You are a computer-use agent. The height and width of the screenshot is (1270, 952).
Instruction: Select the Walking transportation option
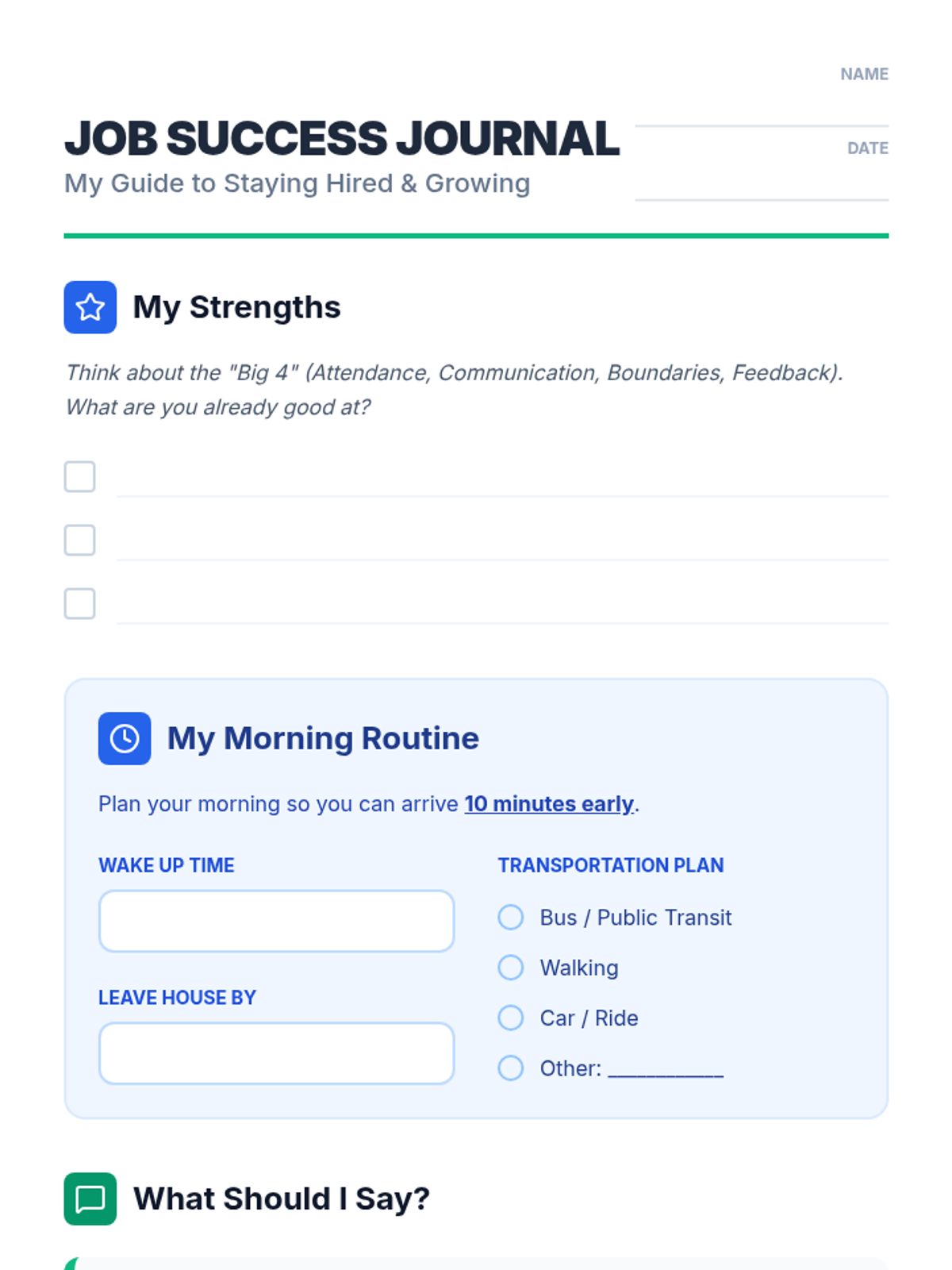(511, 968)
